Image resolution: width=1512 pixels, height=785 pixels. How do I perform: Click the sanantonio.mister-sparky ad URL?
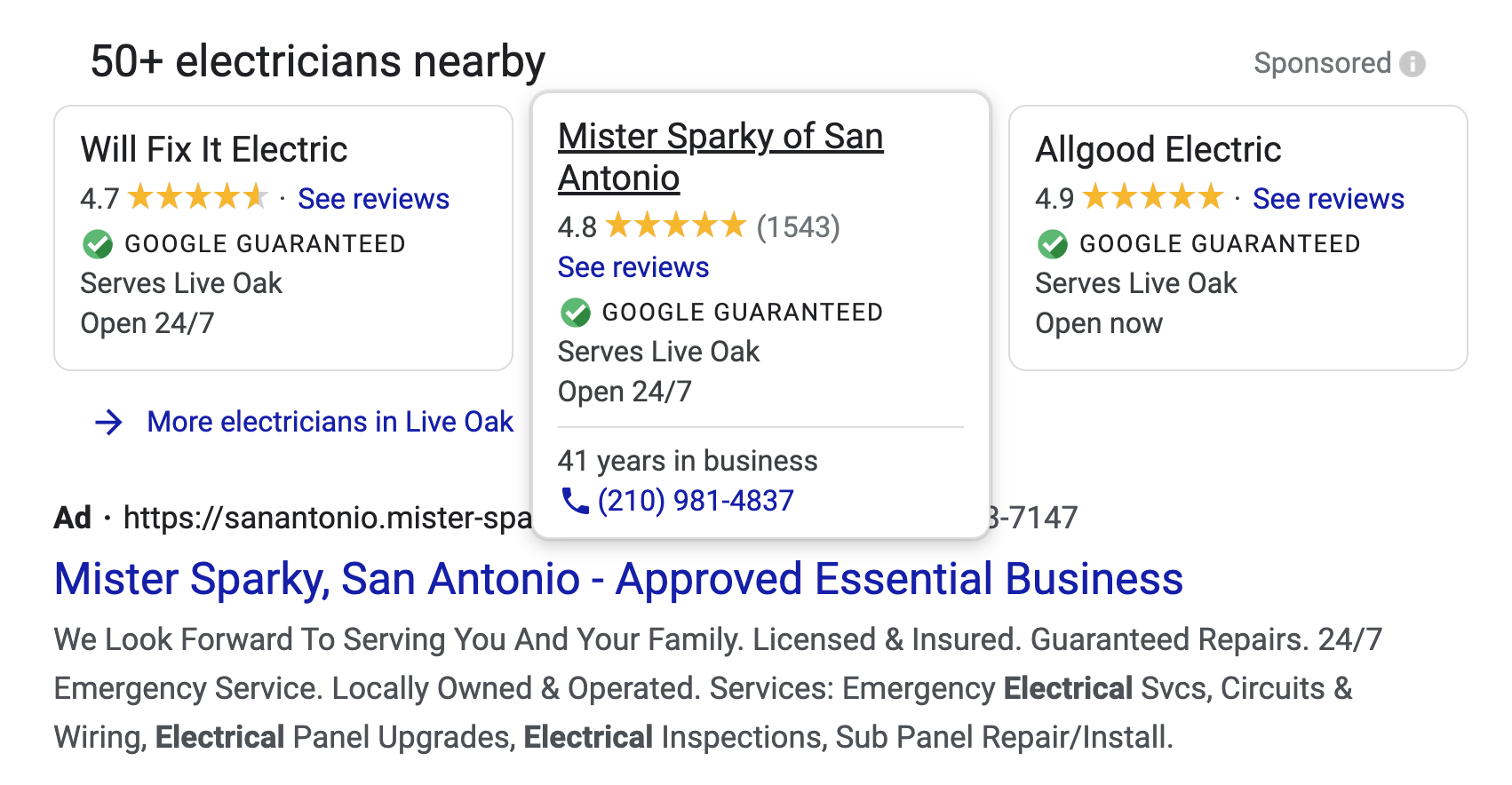click(x=327, y=518)
